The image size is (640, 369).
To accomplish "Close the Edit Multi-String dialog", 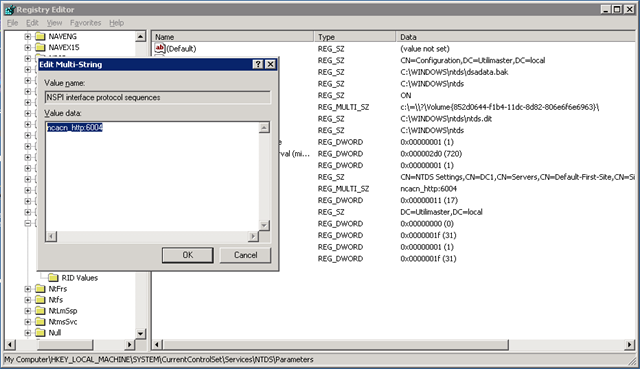I will point(270,64).
